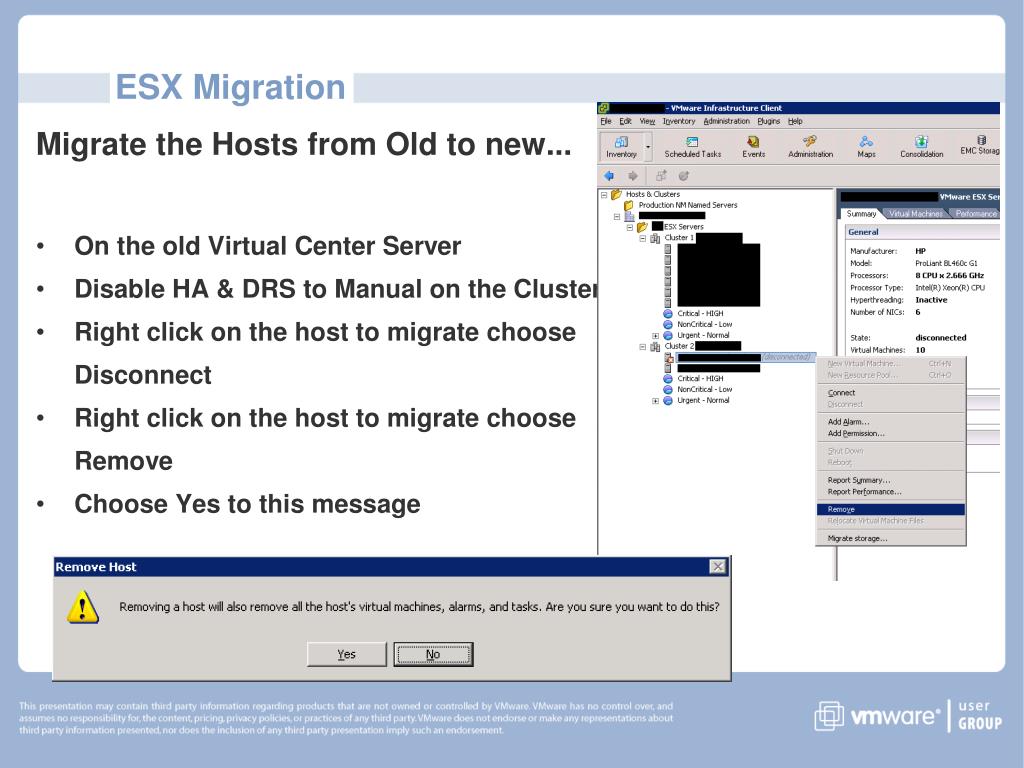Open the EMC Storage toolbar item

click(980, 146)
